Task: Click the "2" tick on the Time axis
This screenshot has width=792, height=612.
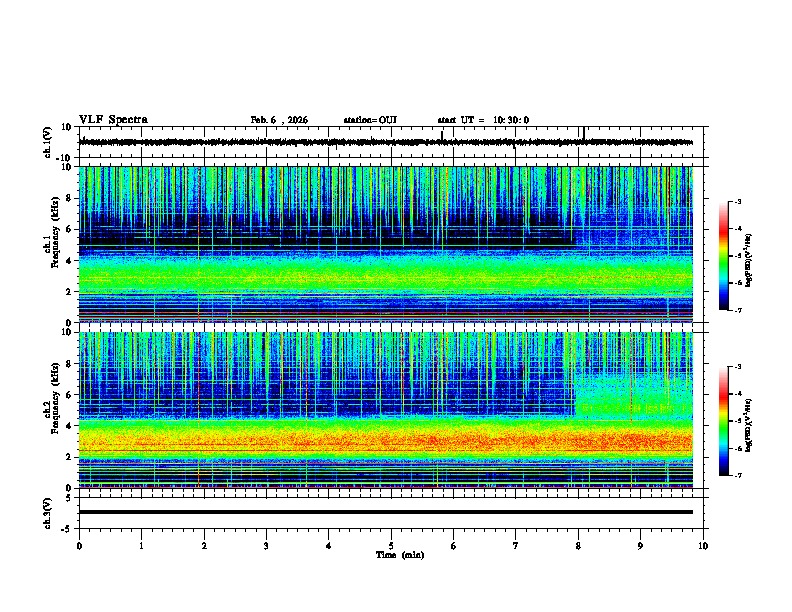Action: tap(204, 546)
